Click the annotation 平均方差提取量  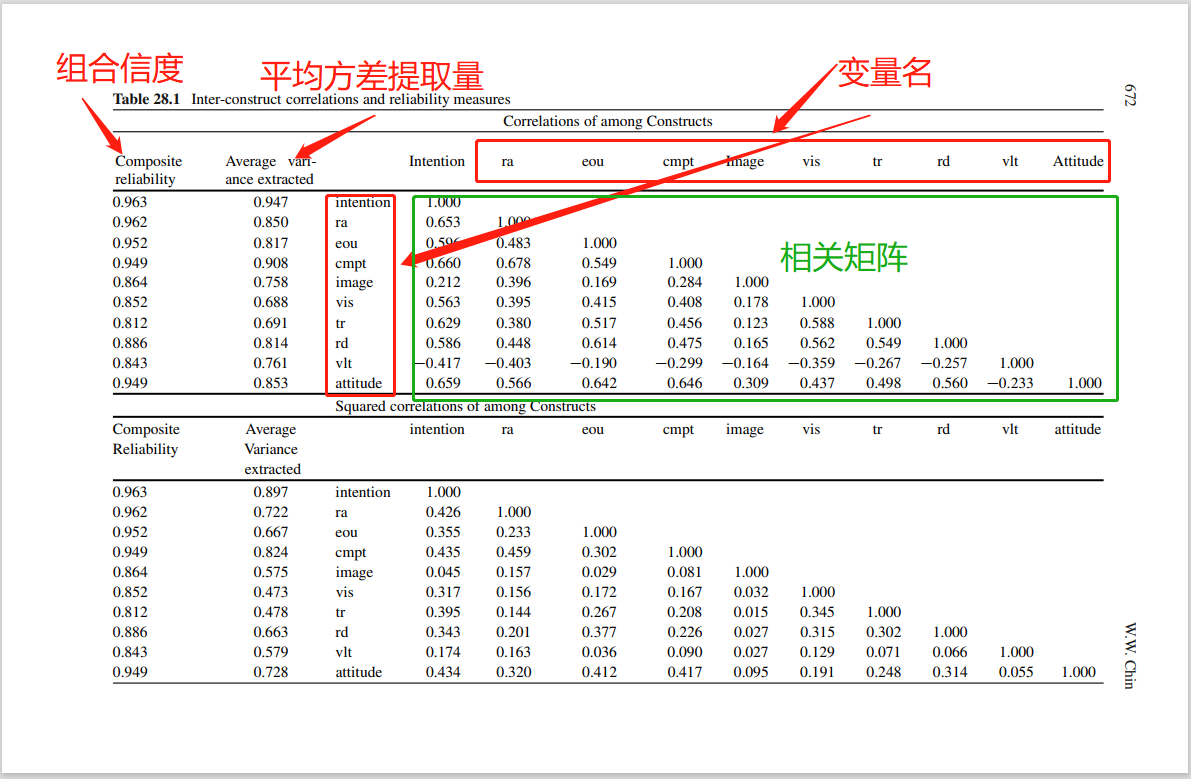click(371, 74)
